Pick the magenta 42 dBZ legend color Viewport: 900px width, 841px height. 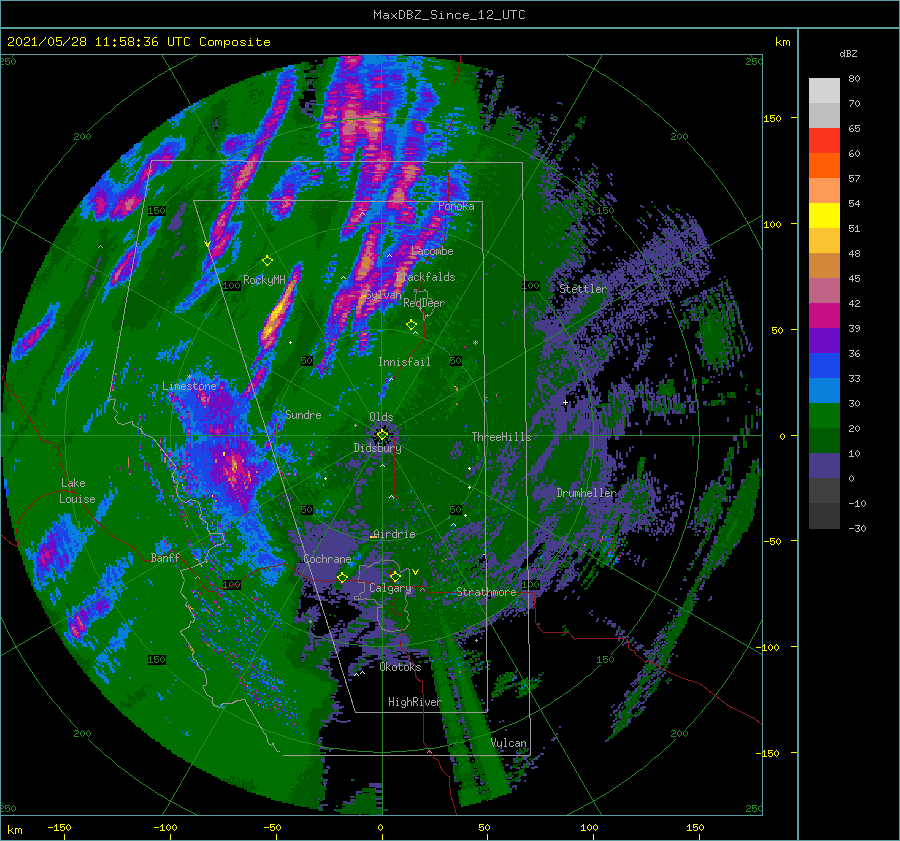click(824, 315)
